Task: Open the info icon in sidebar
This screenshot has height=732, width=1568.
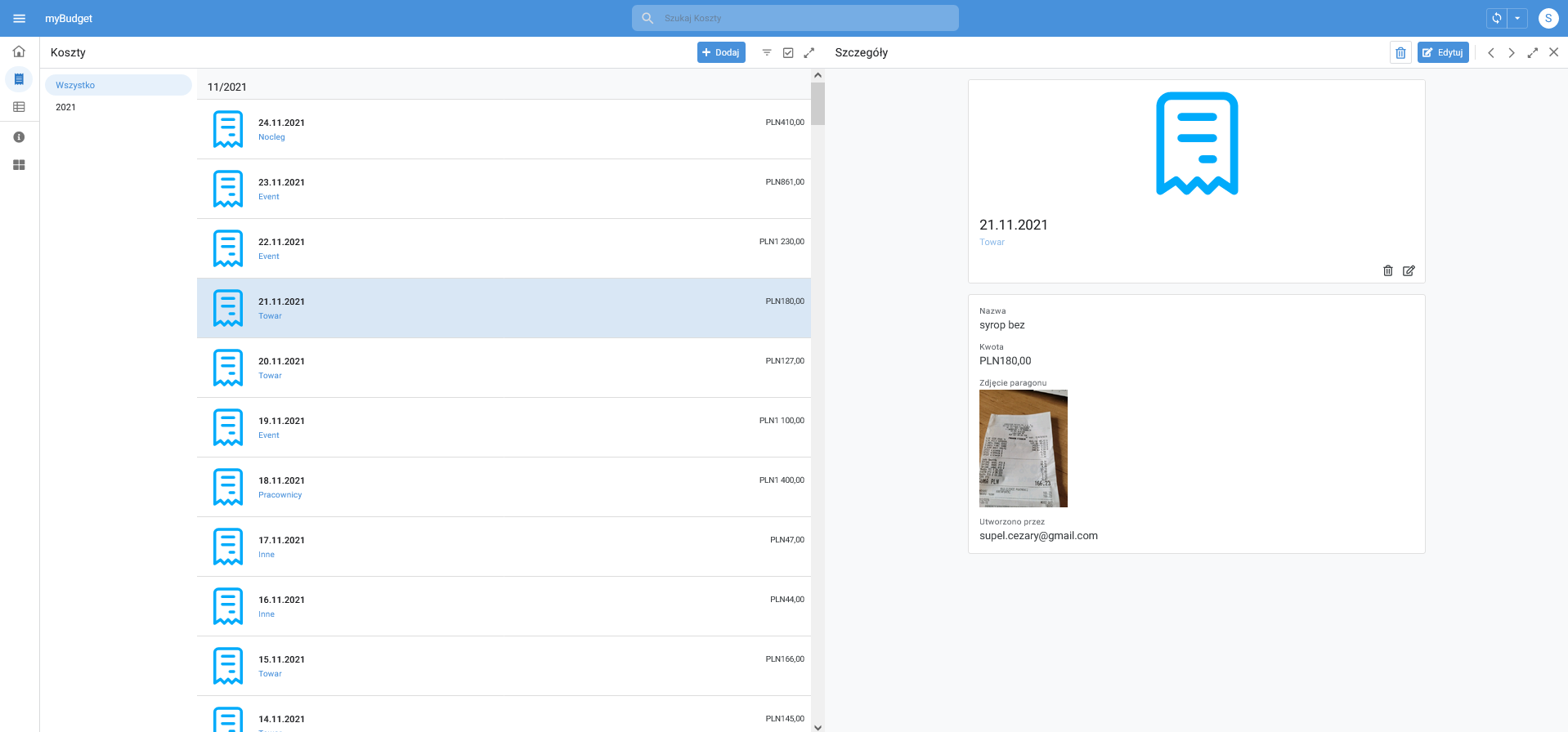Action: 19,137
